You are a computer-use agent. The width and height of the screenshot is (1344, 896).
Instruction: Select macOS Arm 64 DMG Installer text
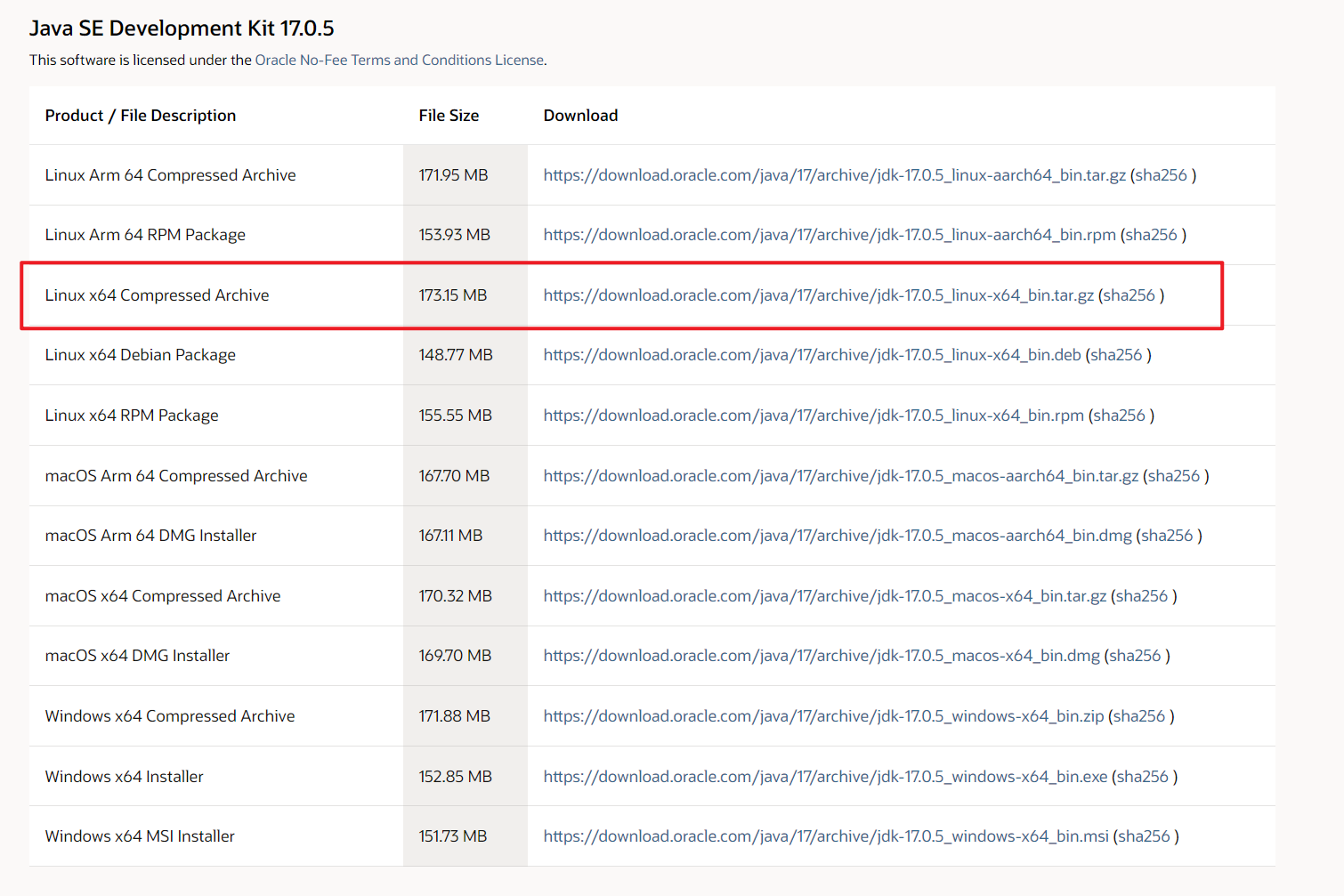tap(151, 536)
